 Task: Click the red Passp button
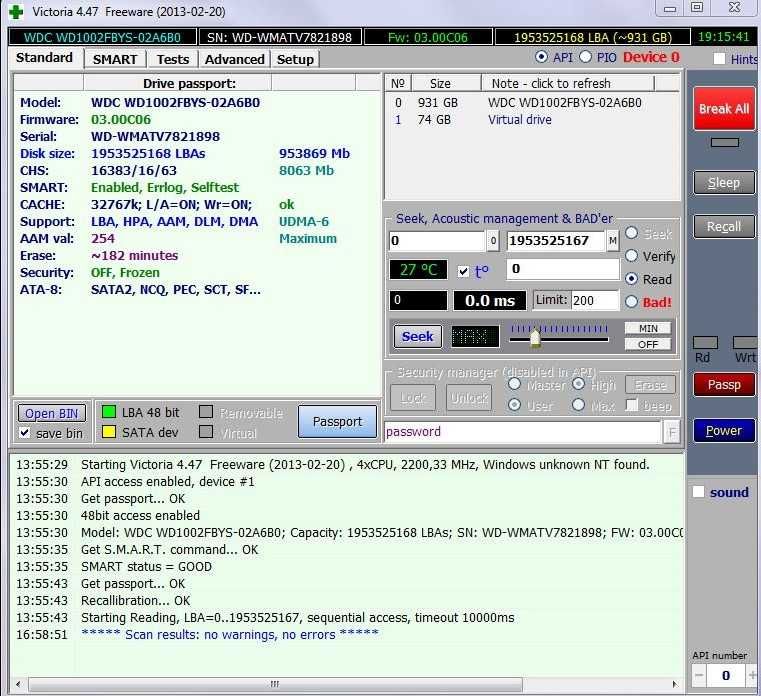pyautogui.click(x=724, y=384)
